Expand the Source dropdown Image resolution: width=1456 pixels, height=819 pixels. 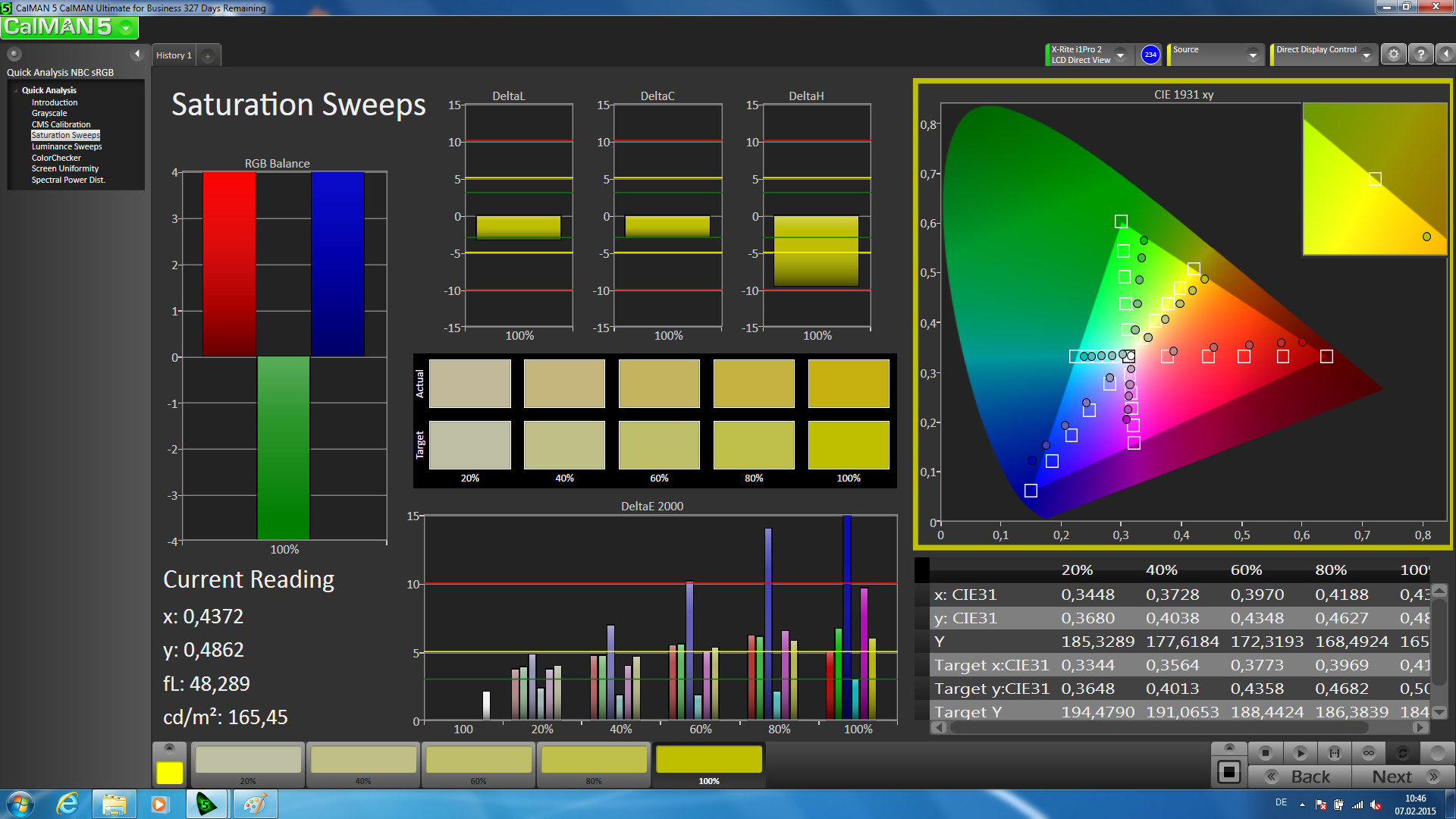pos(1252,55)
